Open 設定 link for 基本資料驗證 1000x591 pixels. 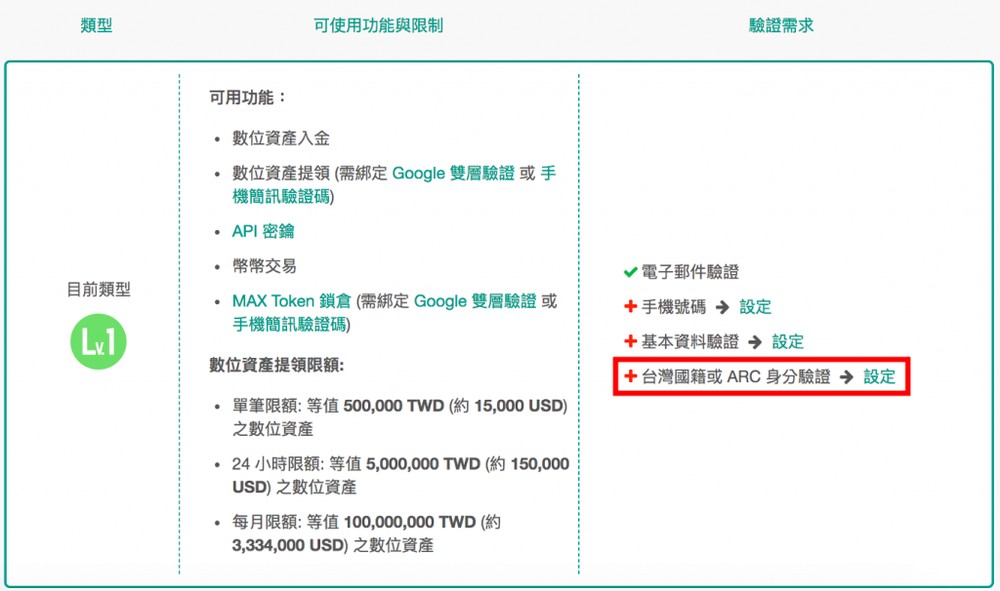click(x=788, y=341)
